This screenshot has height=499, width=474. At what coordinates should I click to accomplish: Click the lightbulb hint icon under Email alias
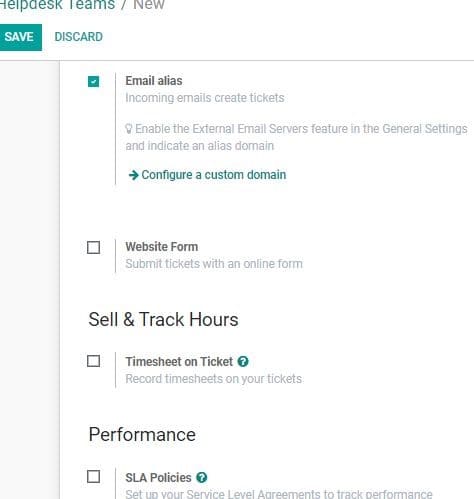tap(129, 129)
